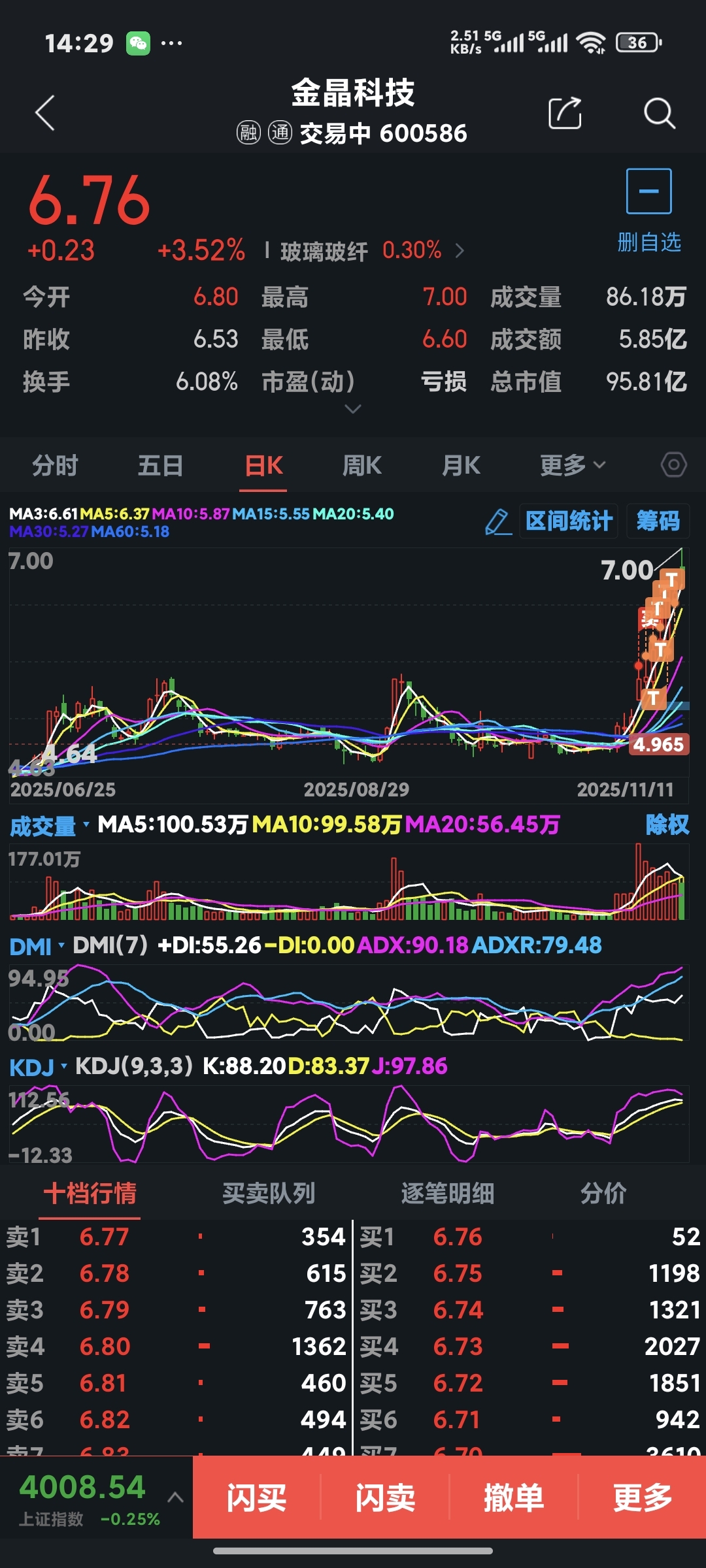Tap the DMI(7) parameter label
This screenshot has height=1568, width=706.
[110, 945]
